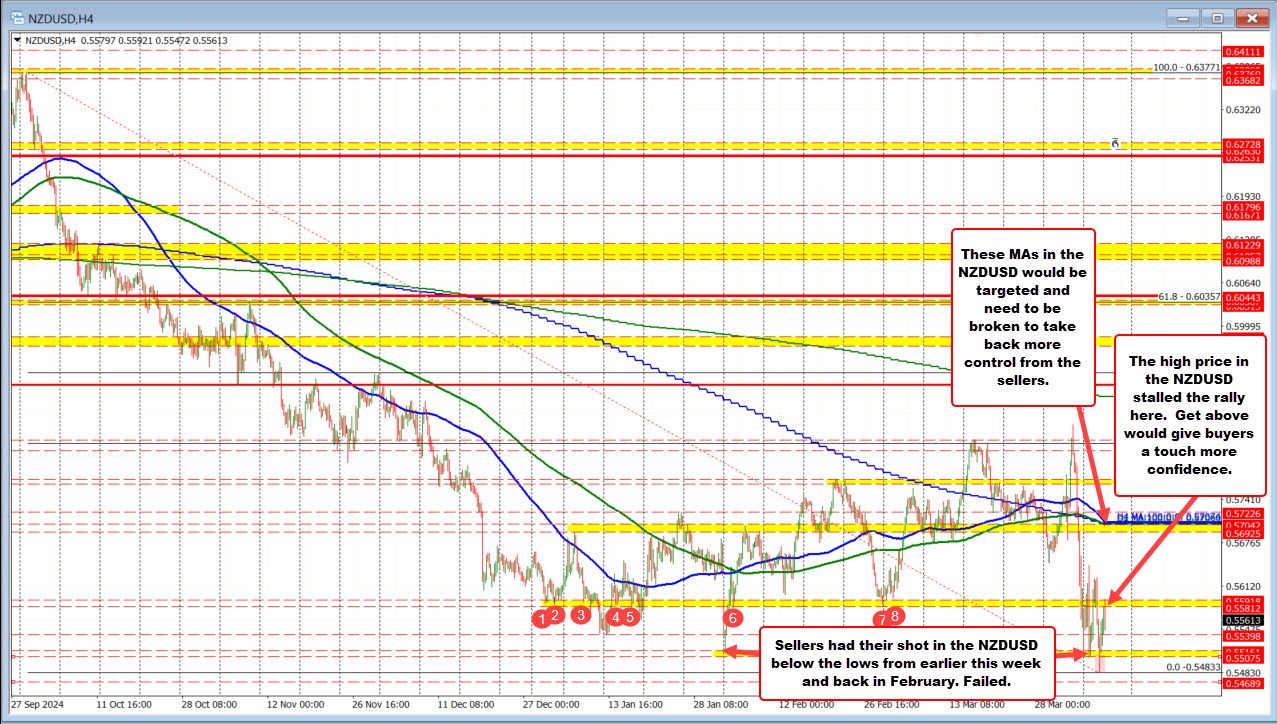Maximize the NZDUSD,H4 chart window
Viewport: 1277px width, 724px height.
(1218, 17)
